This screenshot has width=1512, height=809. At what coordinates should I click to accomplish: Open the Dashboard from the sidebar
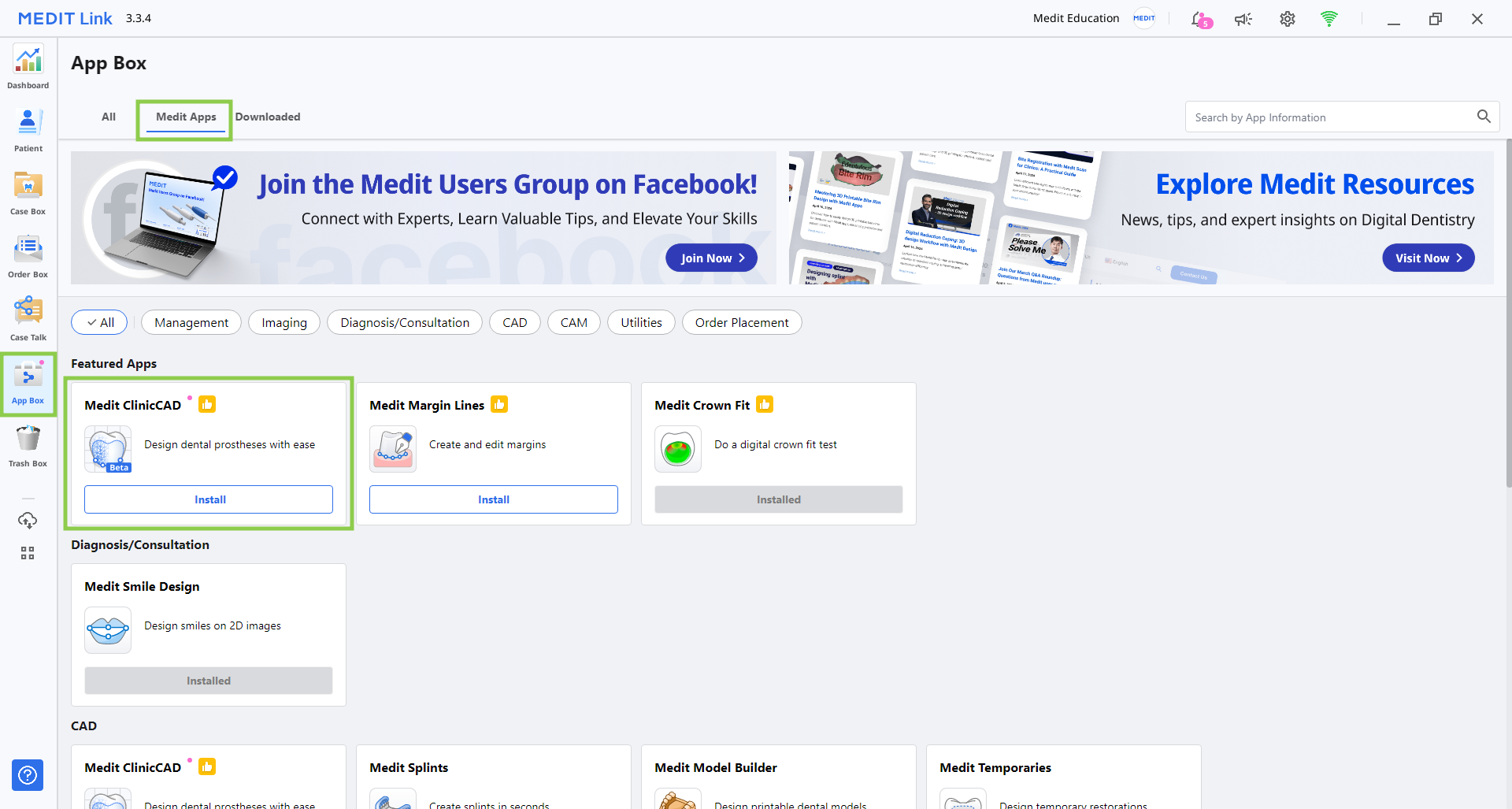coord(28,67)
